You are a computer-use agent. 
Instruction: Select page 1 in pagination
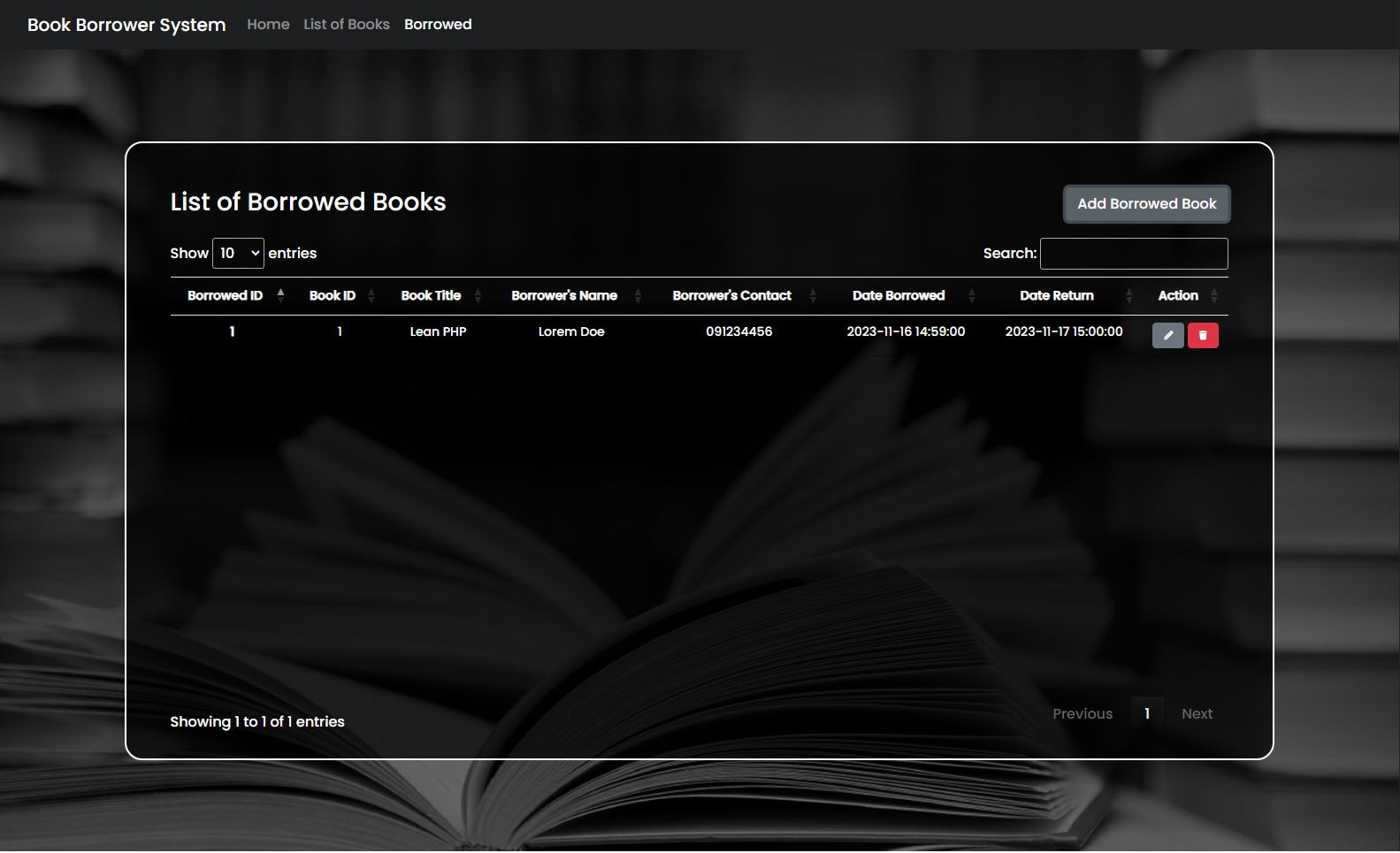pyautogui.click(x=1147, y=714)
